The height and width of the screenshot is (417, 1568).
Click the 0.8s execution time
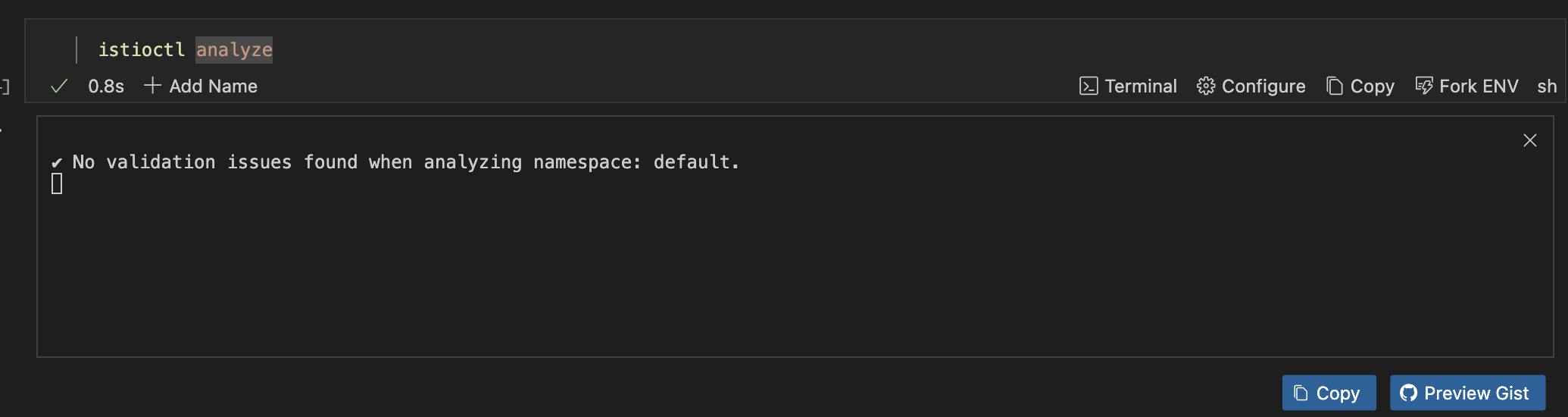(x=106, y=86)
